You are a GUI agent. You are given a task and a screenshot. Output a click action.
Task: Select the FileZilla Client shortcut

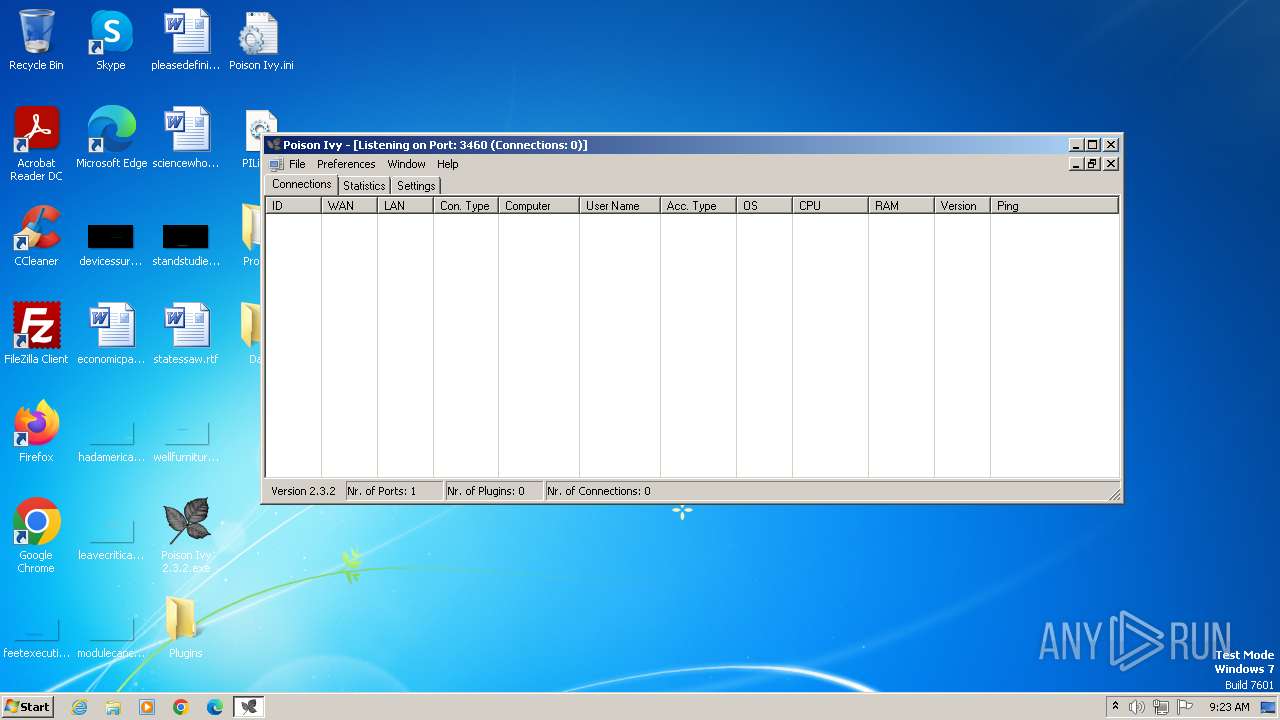tap(36, 334)
